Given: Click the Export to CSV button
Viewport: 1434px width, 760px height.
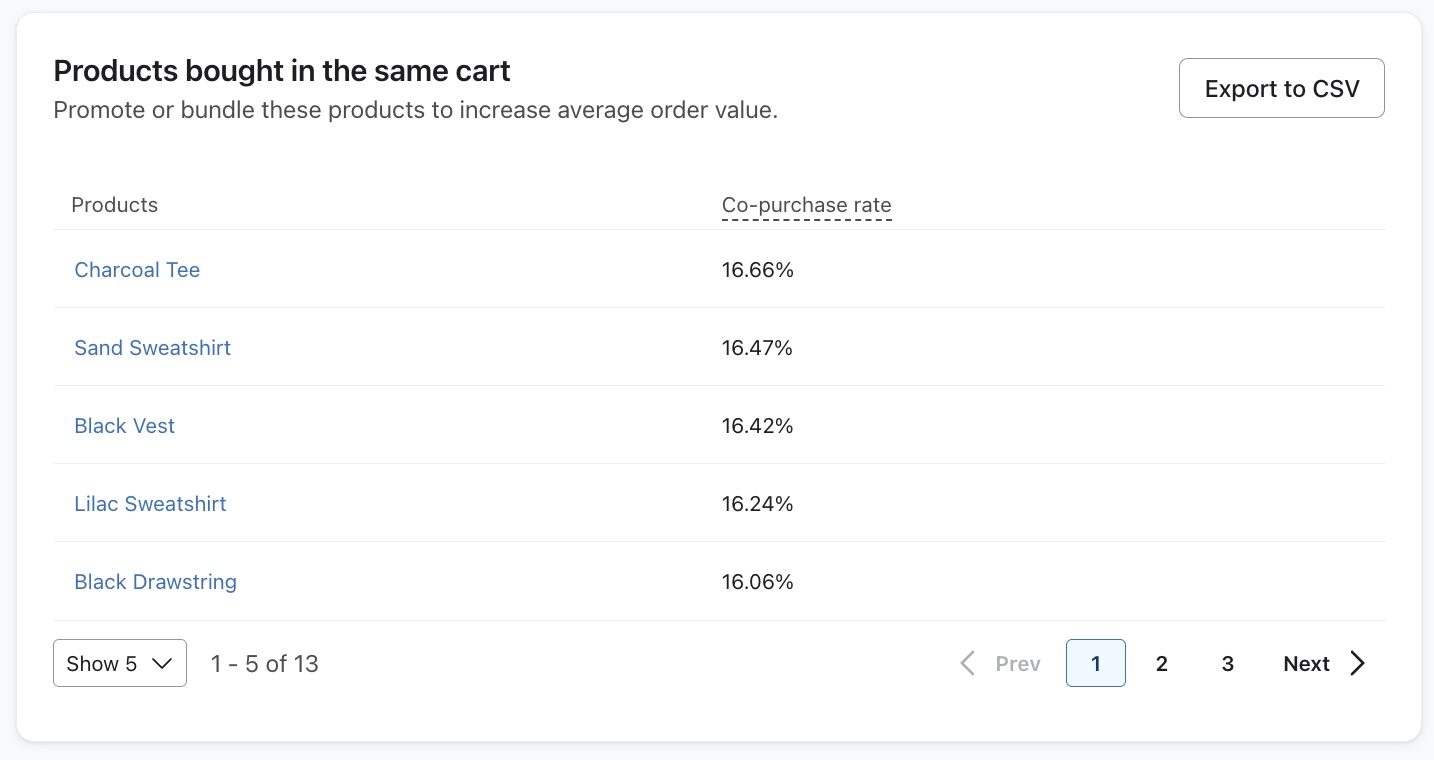Looking at the screenshot, I should [1281, 88].
